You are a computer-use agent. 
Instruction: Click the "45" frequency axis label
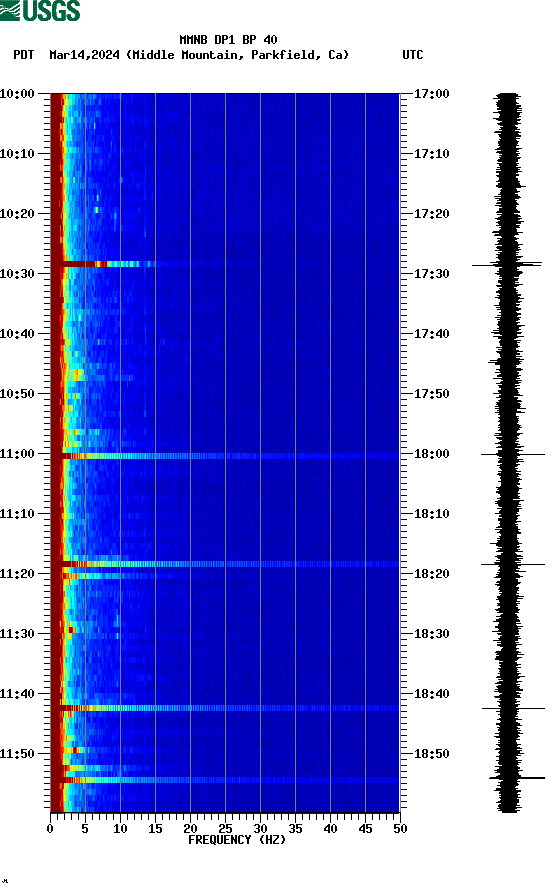pos(365,829)
